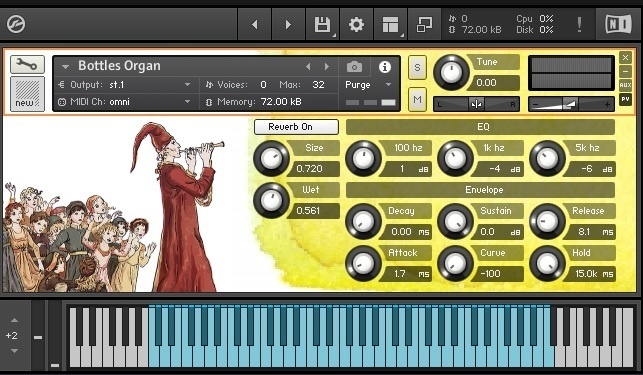
Task: Go to previous instrument in header
Action: tap(255, 25)
